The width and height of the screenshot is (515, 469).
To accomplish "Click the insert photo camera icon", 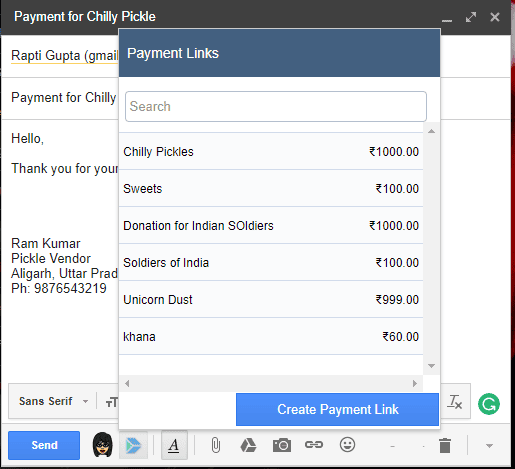I will [x=282, y=445].
